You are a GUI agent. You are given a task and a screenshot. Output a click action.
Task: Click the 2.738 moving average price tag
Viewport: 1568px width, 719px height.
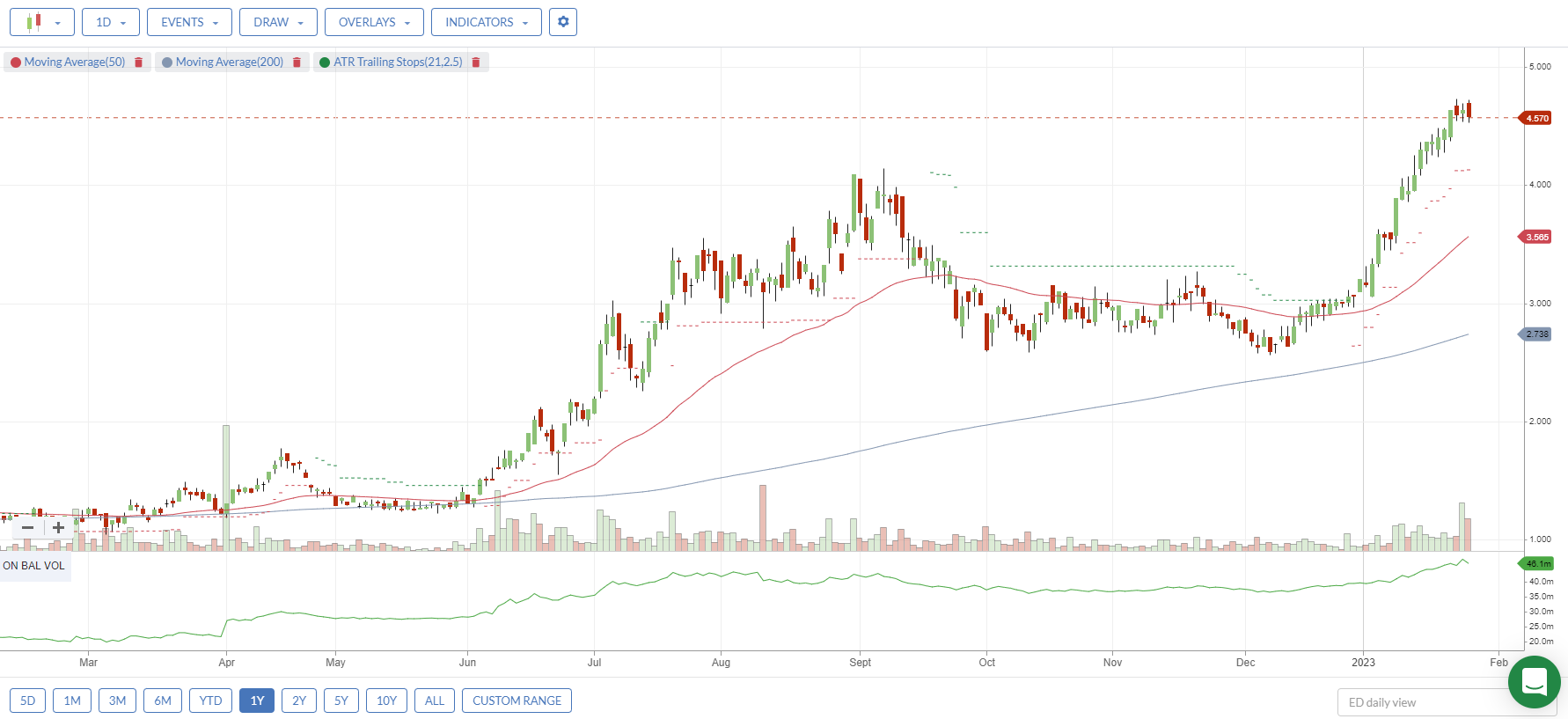point(1536,334)
